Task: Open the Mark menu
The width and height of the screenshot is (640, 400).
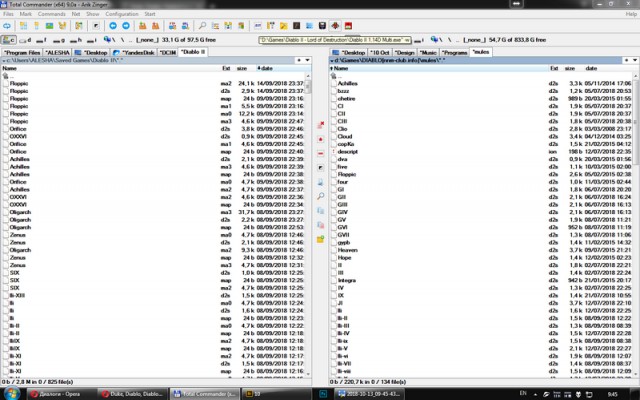Action: (25, 14)
